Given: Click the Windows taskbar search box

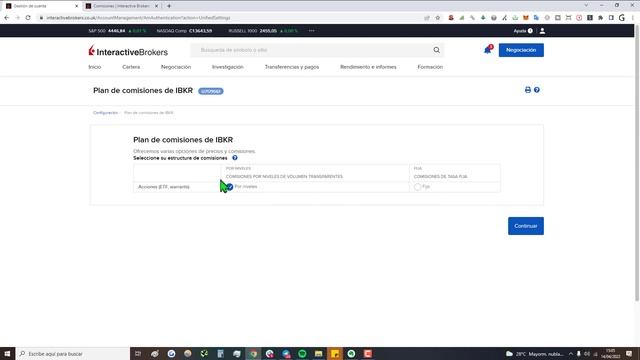Looking at the screenshot, I should pos(73,353).
